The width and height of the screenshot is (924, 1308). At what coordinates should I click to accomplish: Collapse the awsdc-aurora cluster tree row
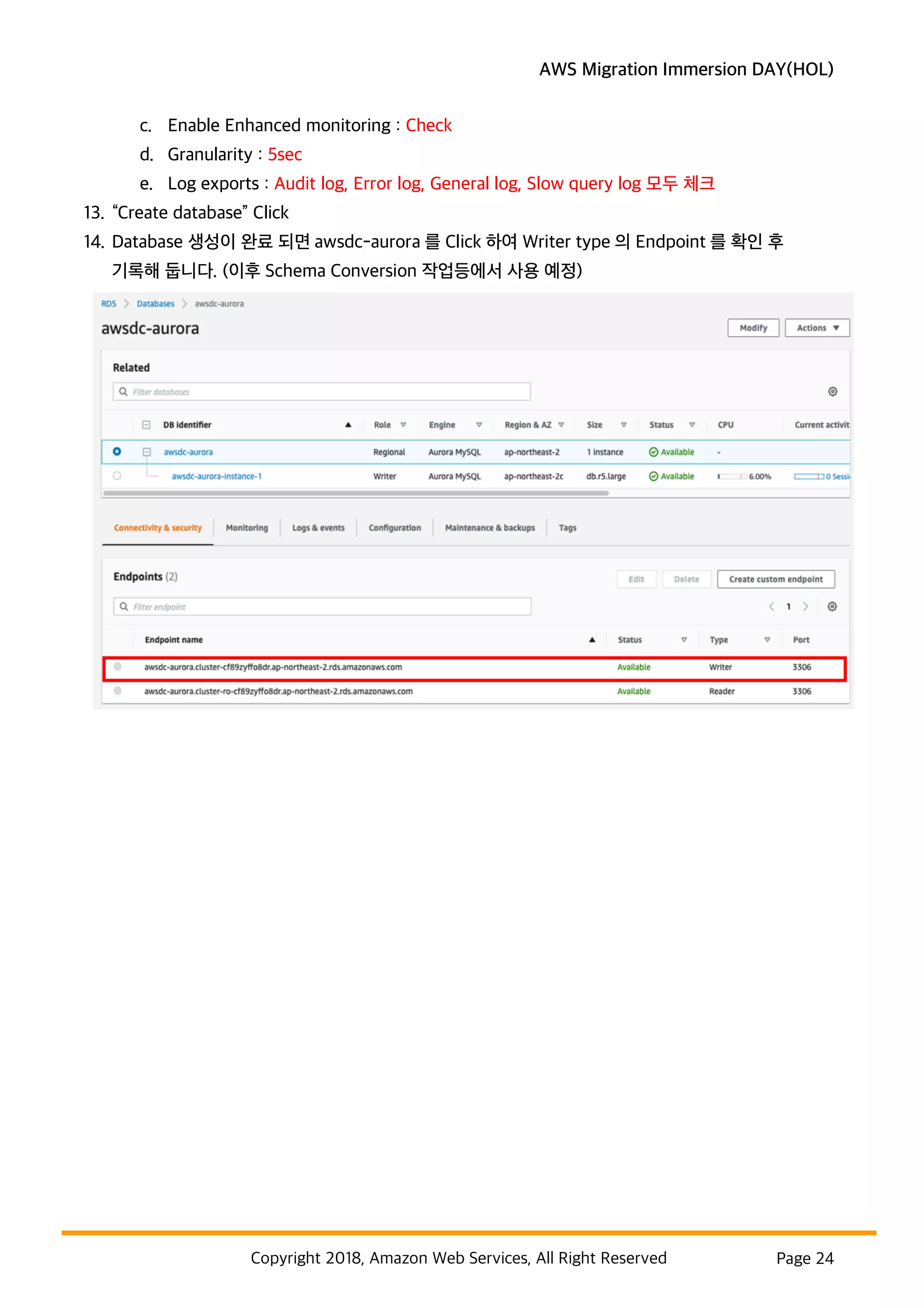[146, 452]
